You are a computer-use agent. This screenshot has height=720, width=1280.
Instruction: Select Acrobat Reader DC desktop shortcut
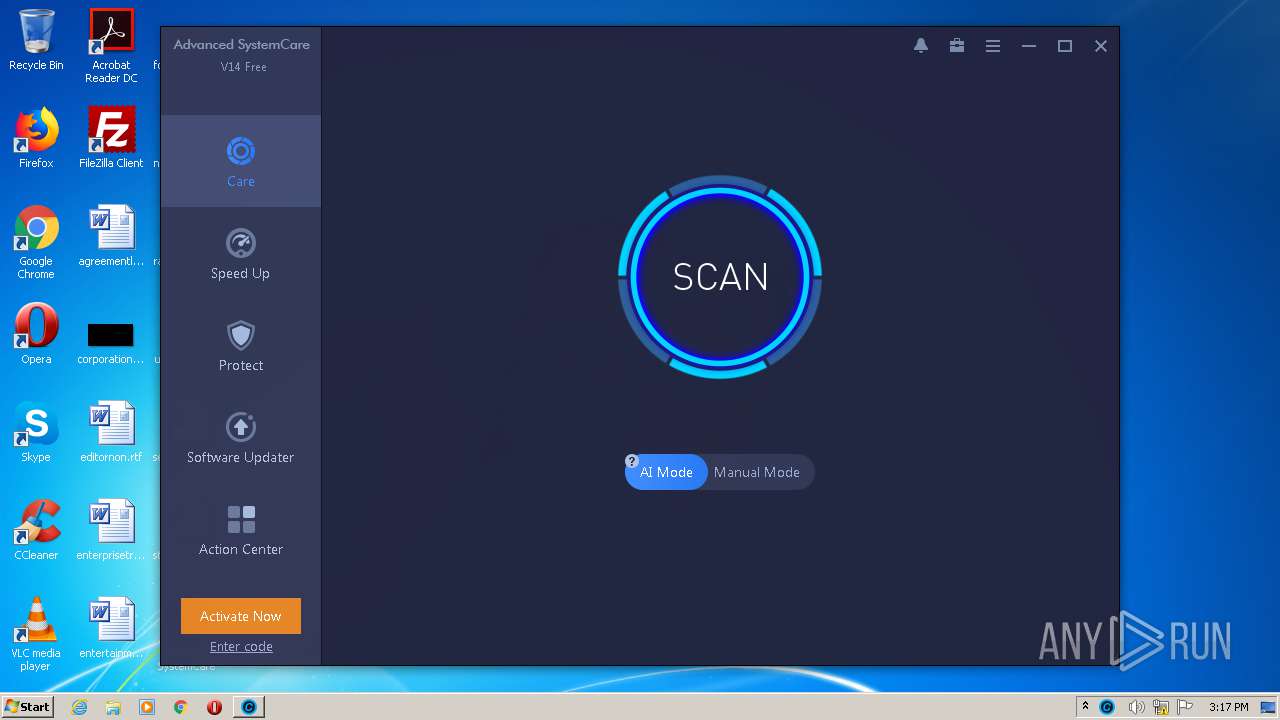coord(111,46)
